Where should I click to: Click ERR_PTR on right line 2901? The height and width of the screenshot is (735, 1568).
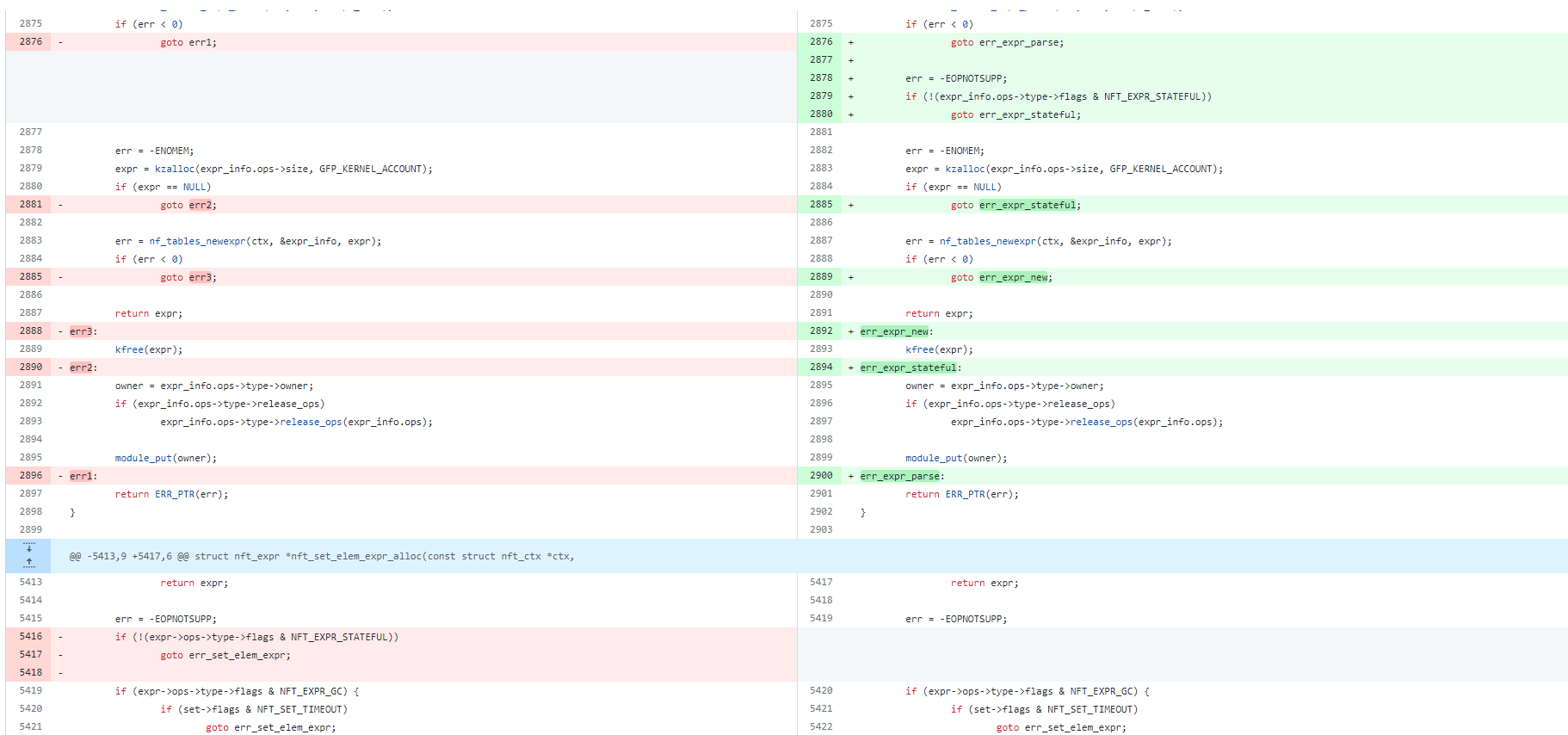pyautogui.click(x=965, y=494)
